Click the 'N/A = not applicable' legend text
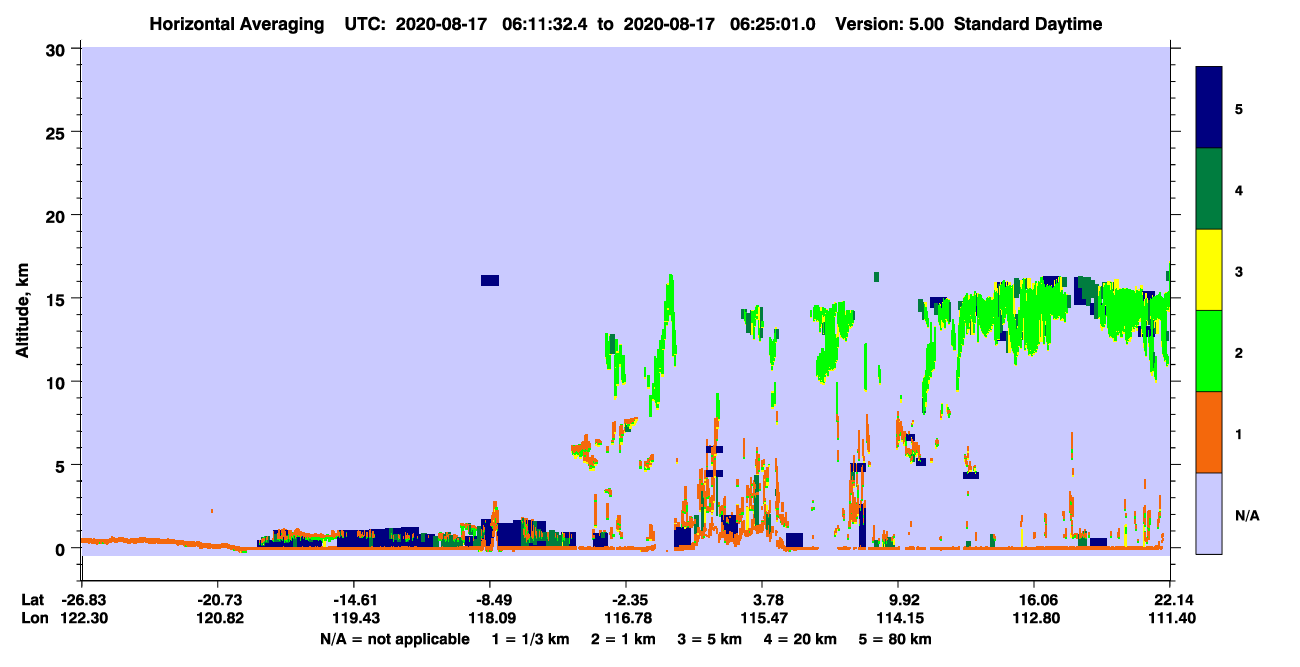The image size is (1300, 667). click(394, 639)
